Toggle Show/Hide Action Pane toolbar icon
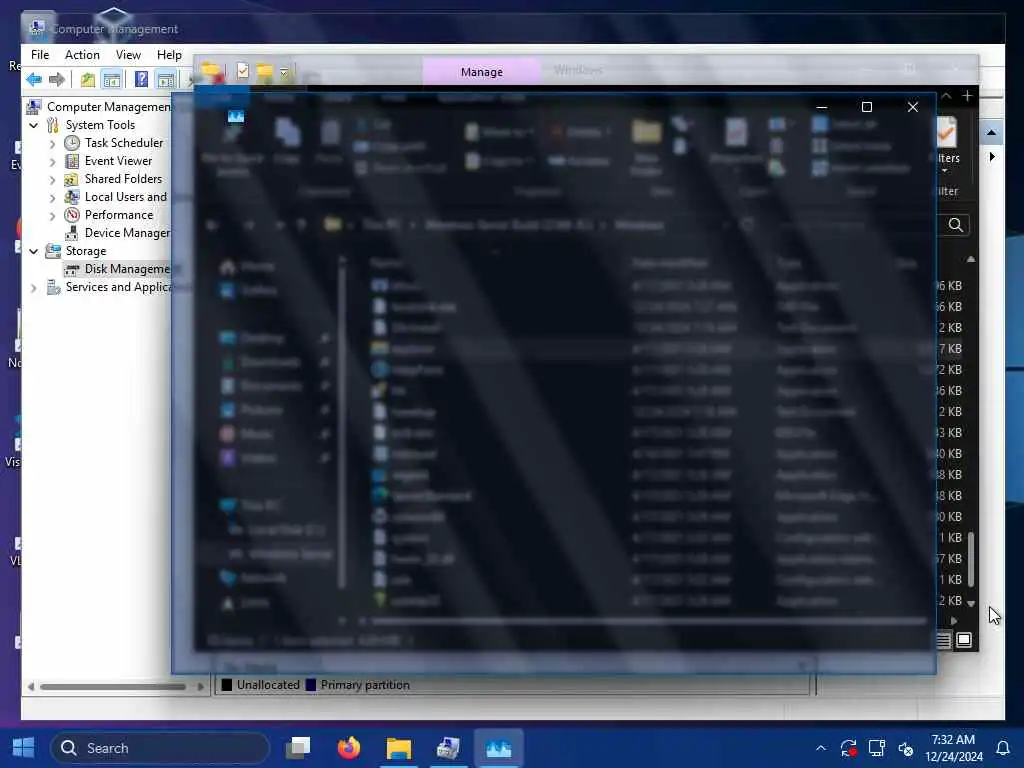The image size is (1024, 768). 166,80
